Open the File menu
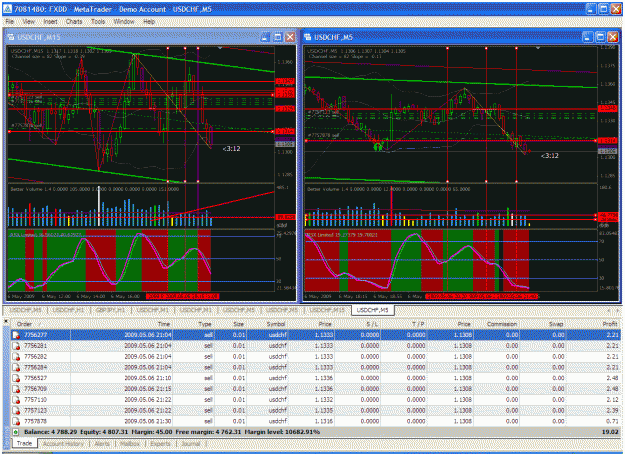The height and width of the screenshot is (454, 625). 10,22
